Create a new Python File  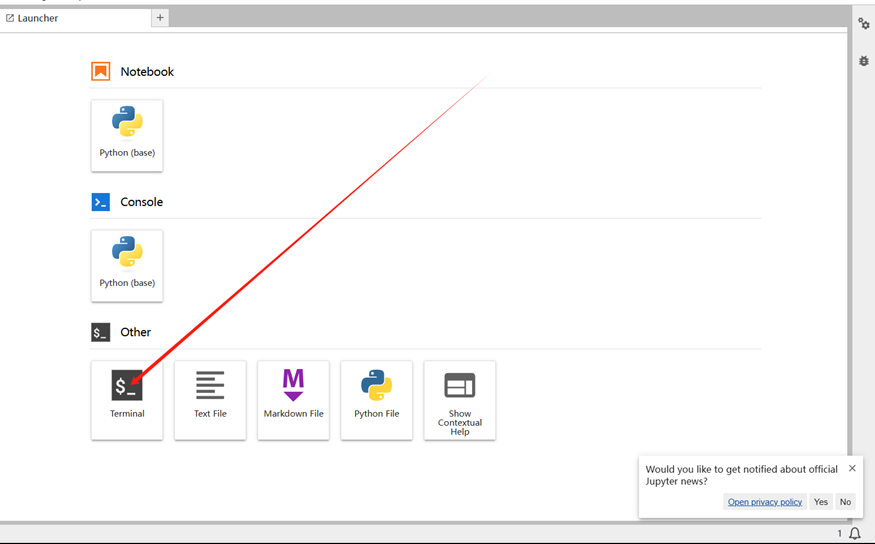click(376, 400)
